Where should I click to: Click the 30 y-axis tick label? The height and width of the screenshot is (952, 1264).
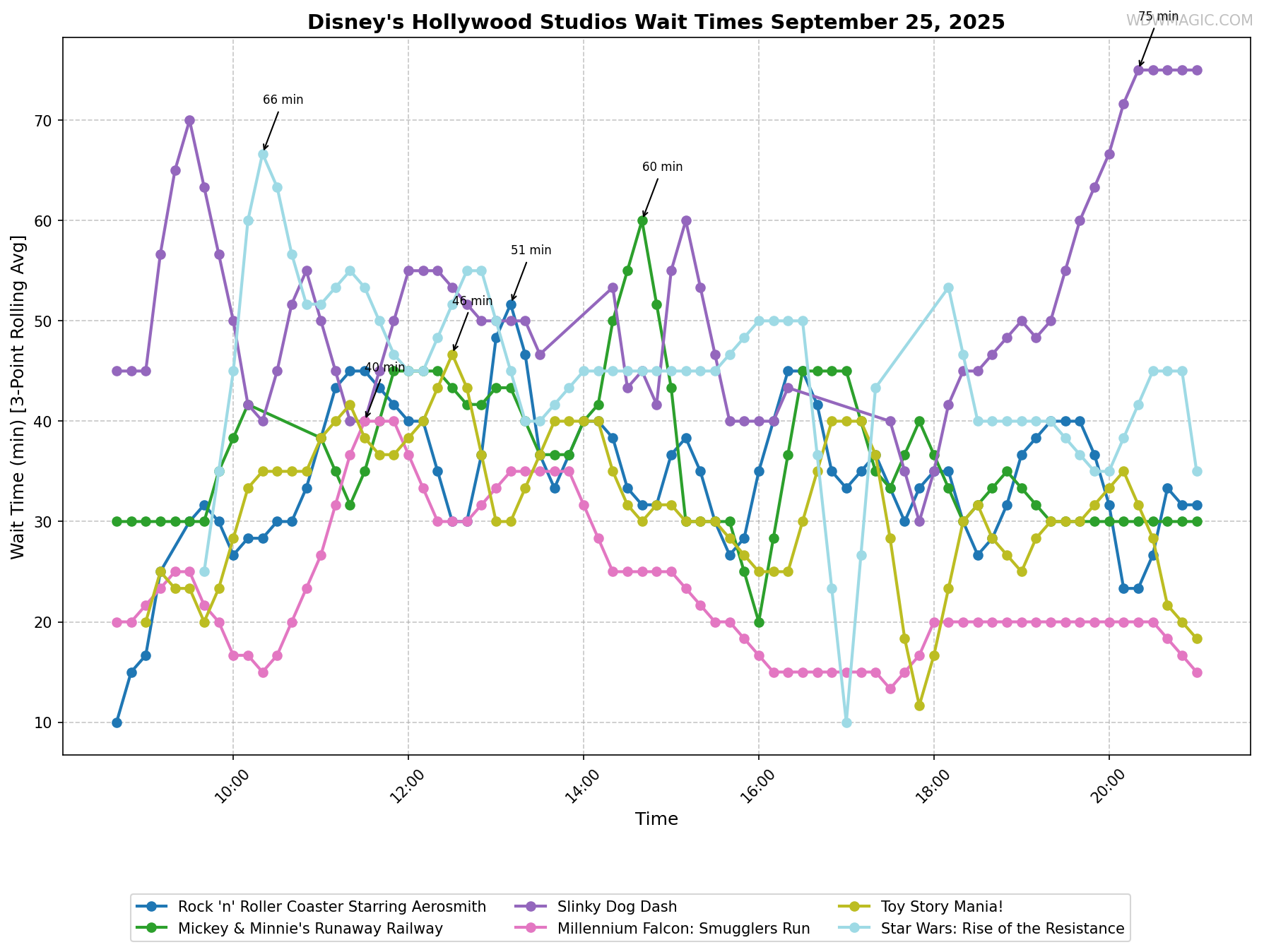[45, 522]
